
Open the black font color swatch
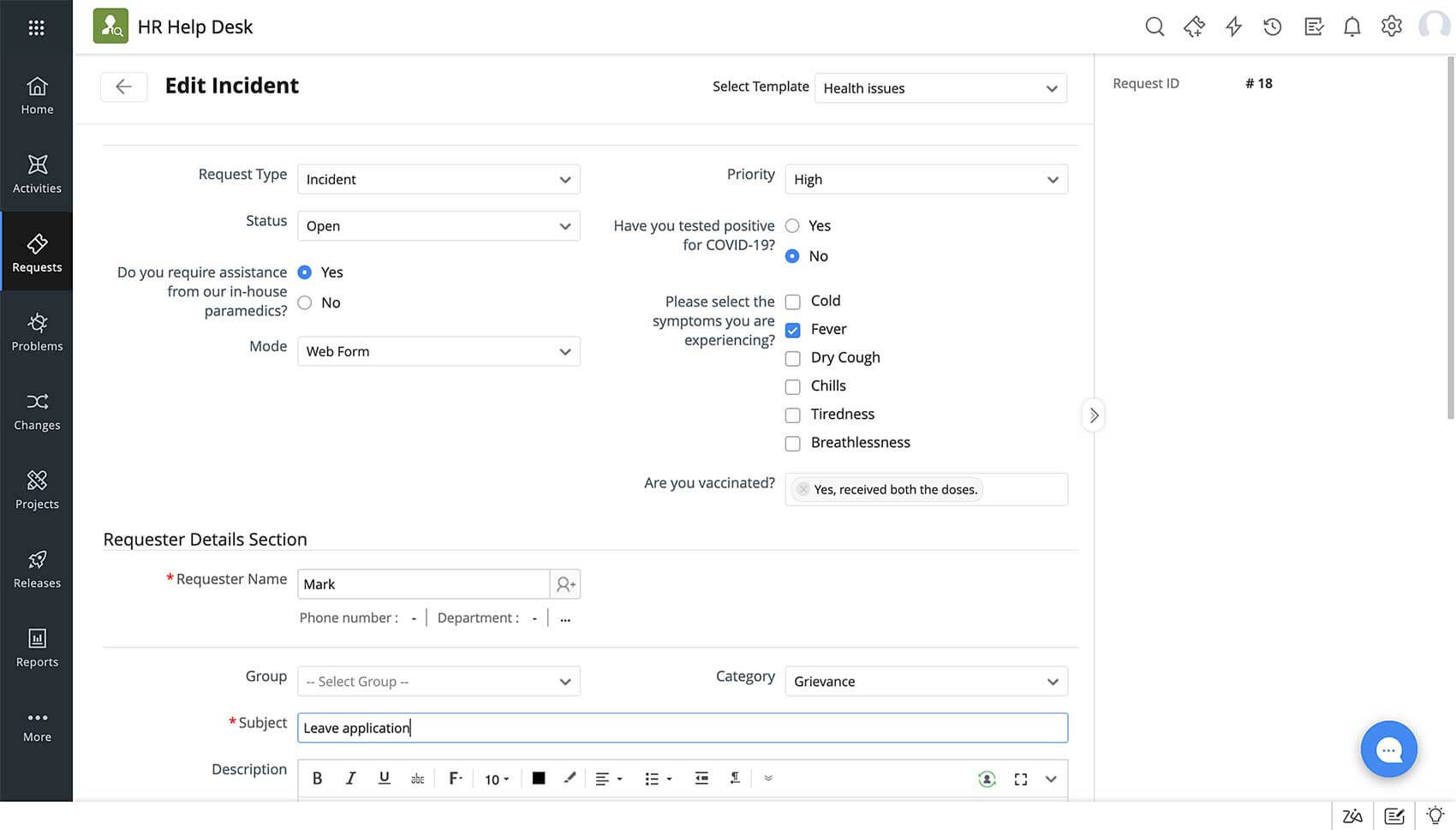click(539, 779)
